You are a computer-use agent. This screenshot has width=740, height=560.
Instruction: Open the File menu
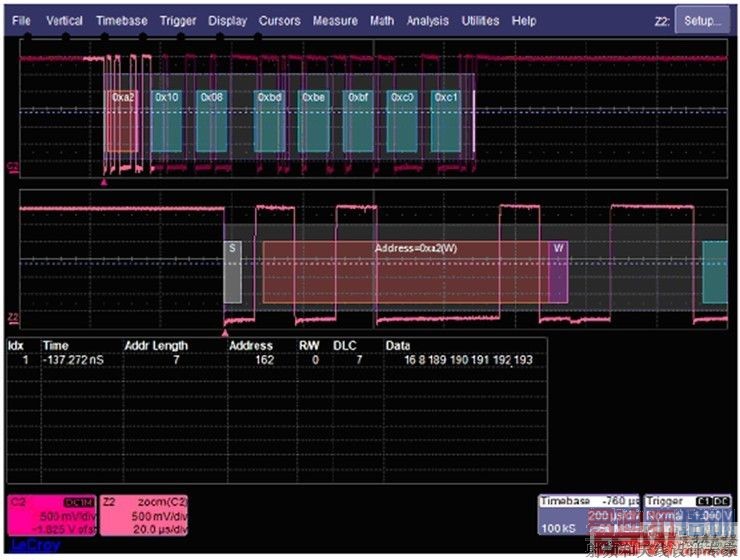point(21,21)
